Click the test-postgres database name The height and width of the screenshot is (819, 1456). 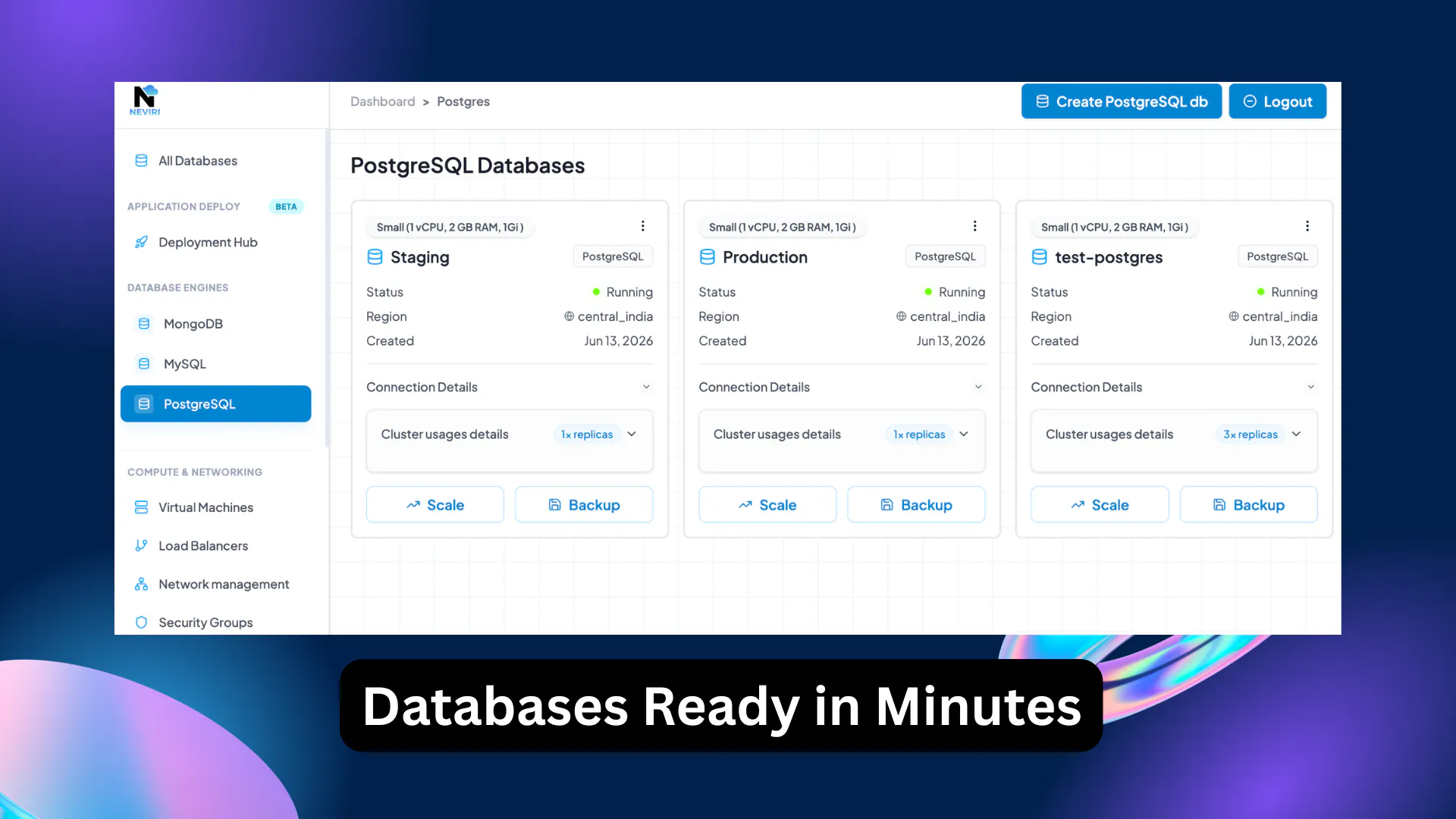[x=1109, y=258]
